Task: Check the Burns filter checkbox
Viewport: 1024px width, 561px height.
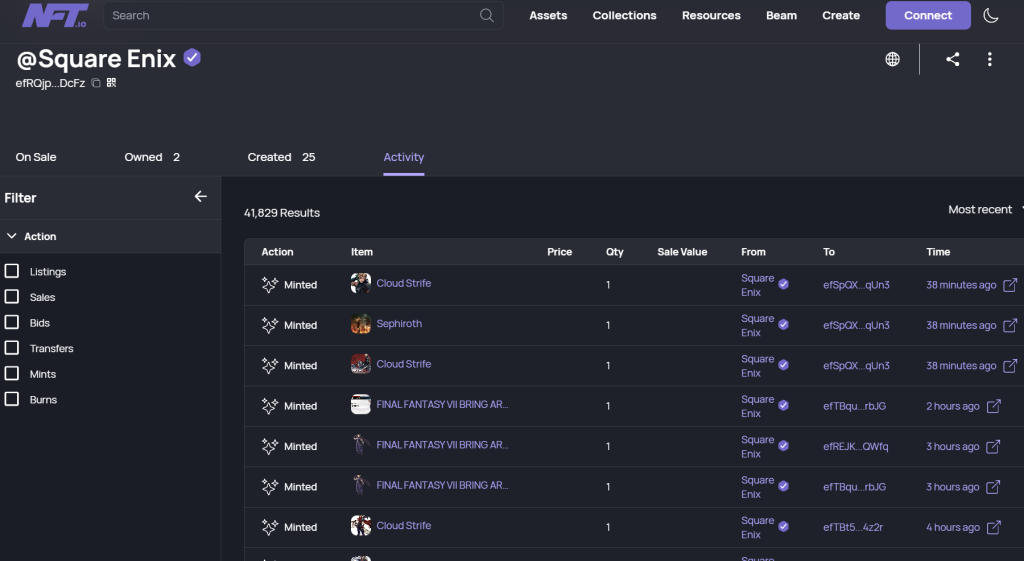Action: point(12,398)
